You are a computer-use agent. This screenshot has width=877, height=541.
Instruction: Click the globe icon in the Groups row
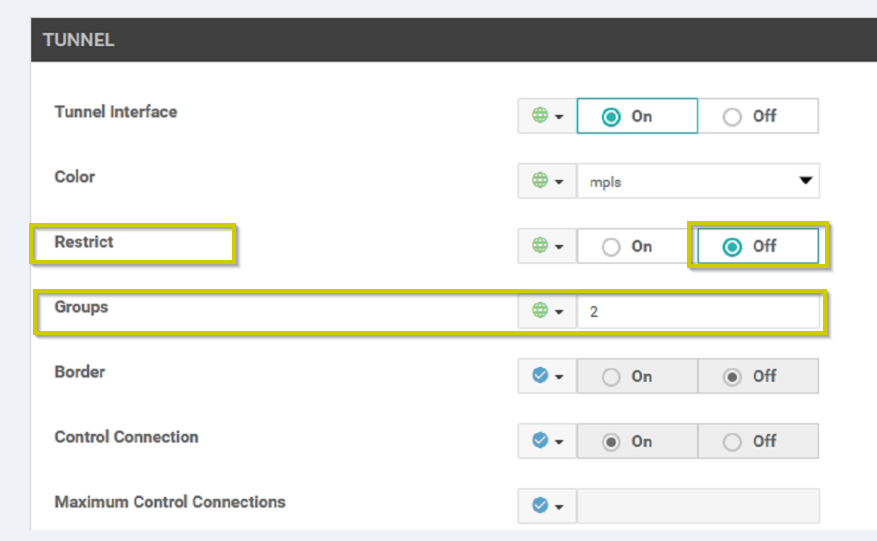540,310
